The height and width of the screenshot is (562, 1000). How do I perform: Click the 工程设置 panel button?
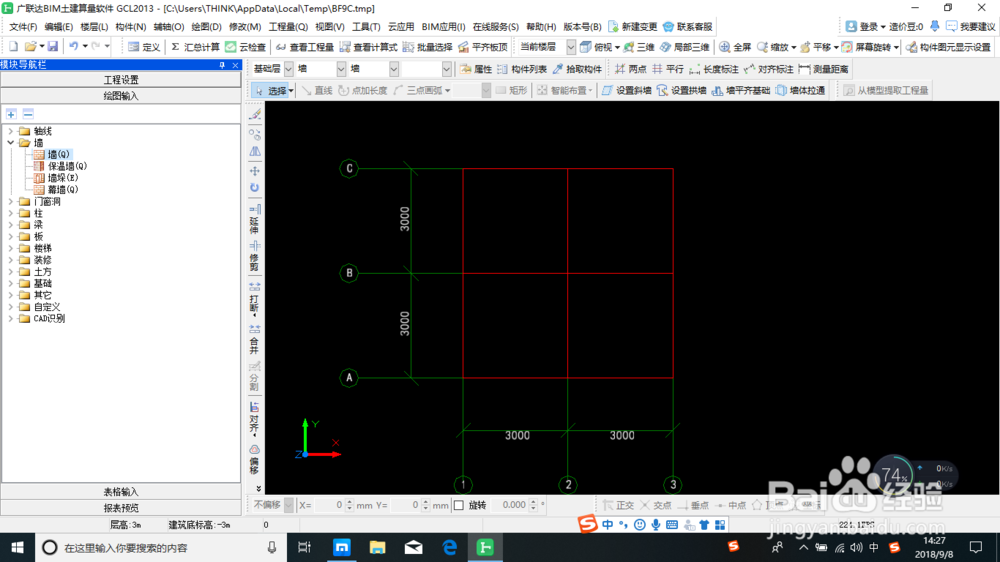(x=121, y=80)
